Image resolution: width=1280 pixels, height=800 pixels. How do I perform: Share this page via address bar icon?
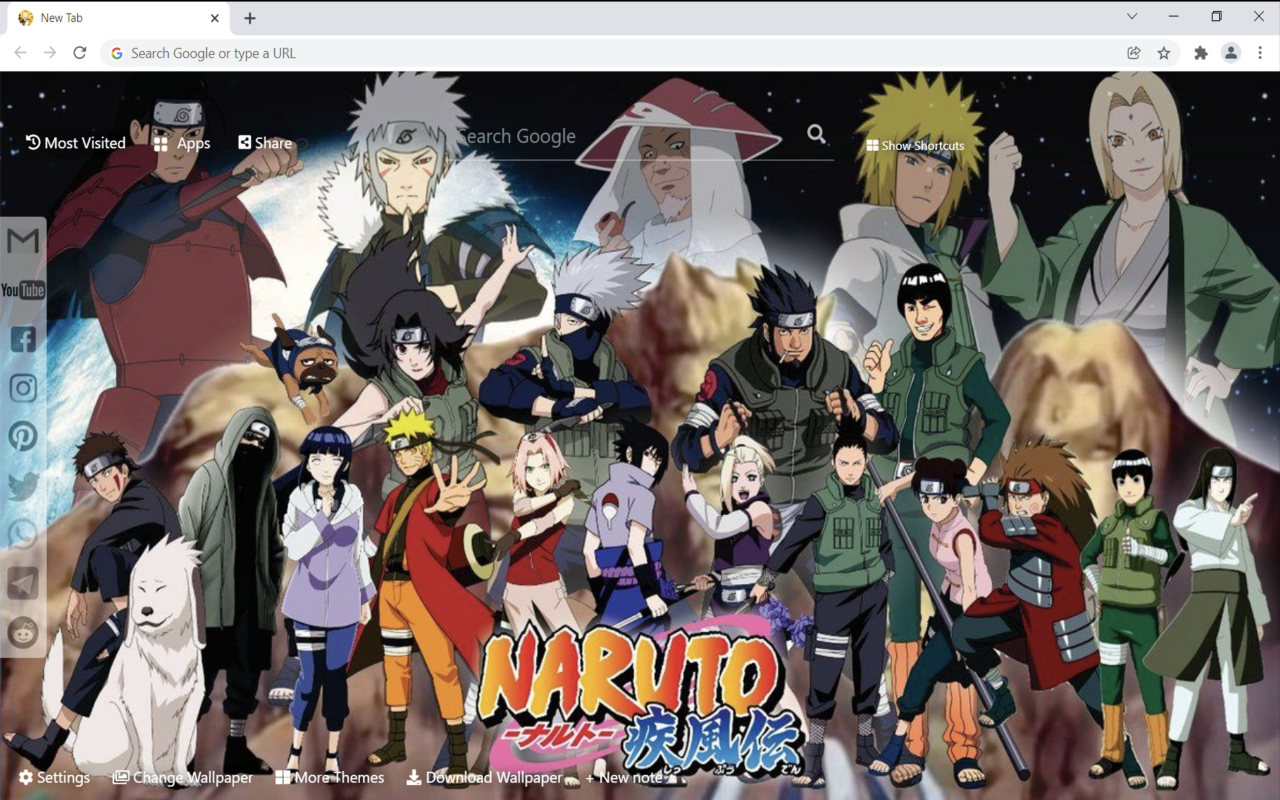click(1134, 53)
